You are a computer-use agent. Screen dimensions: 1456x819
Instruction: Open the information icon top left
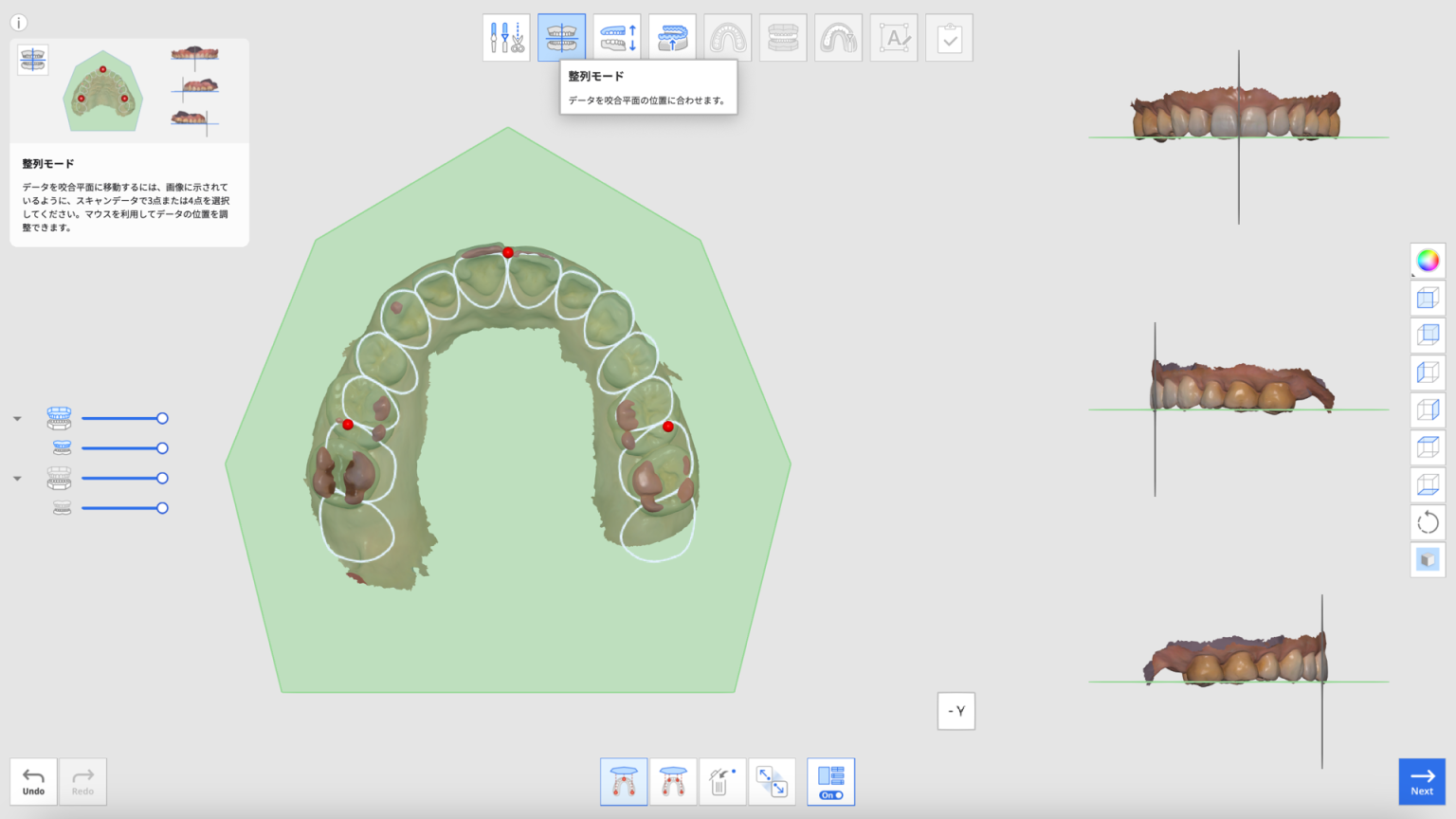pyautogui.click(x=18, y=22)
